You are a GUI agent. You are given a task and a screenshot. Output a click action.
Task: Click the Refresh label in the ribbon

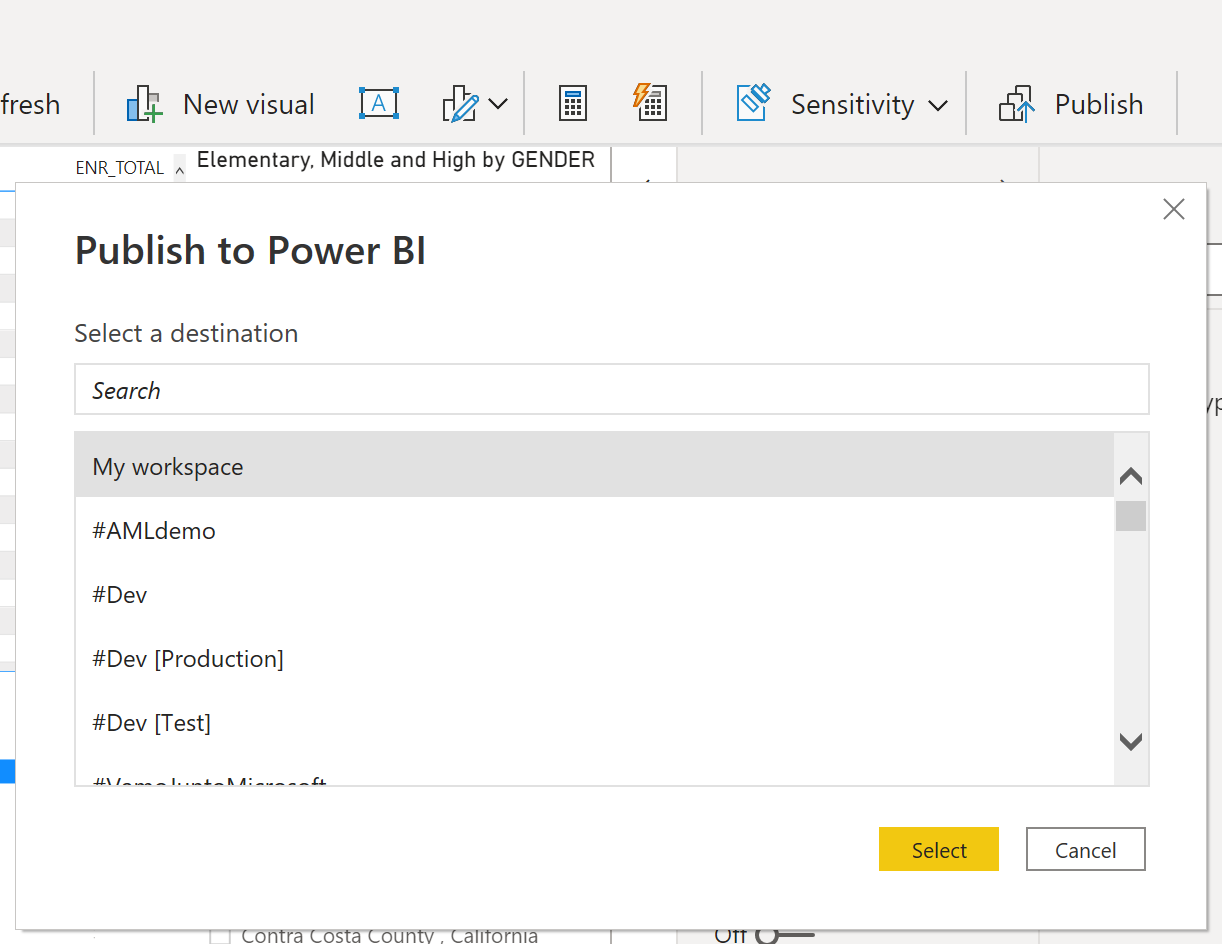(30, 104)
